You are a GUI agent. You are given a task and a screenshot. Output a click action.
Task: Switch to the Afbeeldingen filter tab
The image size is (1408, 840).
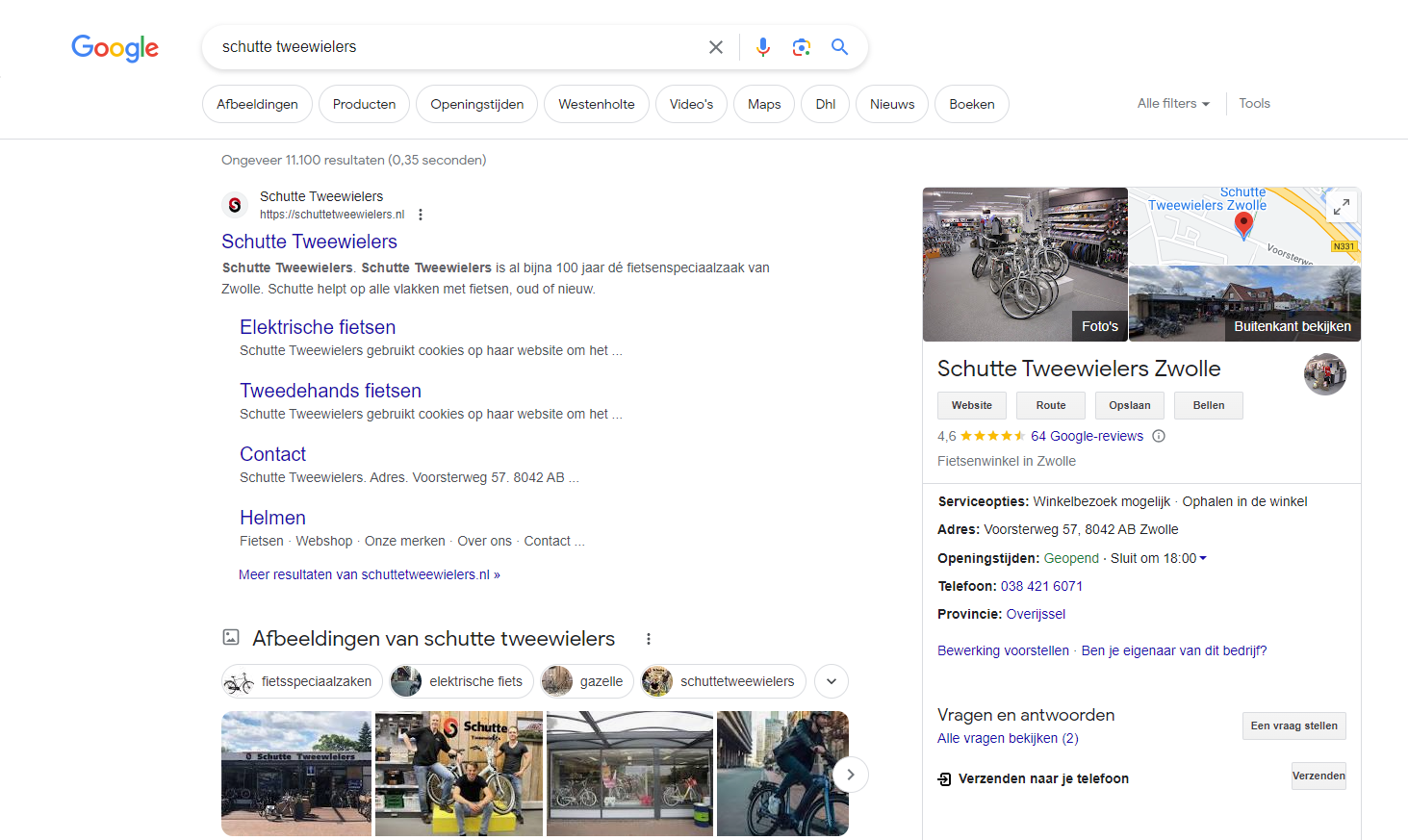point(257,103)
